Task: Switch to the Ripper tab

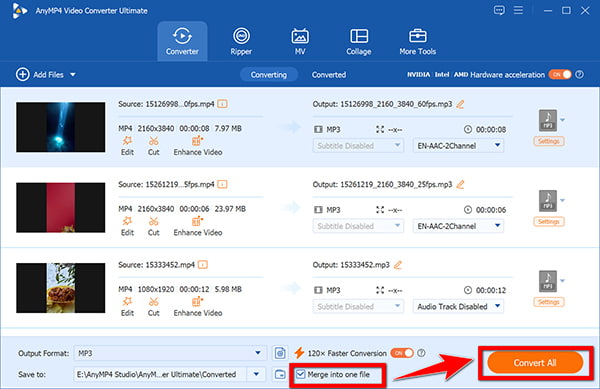Action: 241,41
